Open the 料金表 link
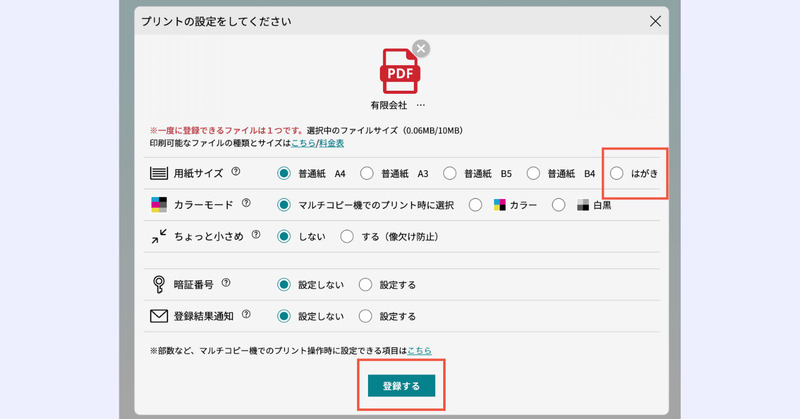The image size is (800, 419). tap(332, 143)
